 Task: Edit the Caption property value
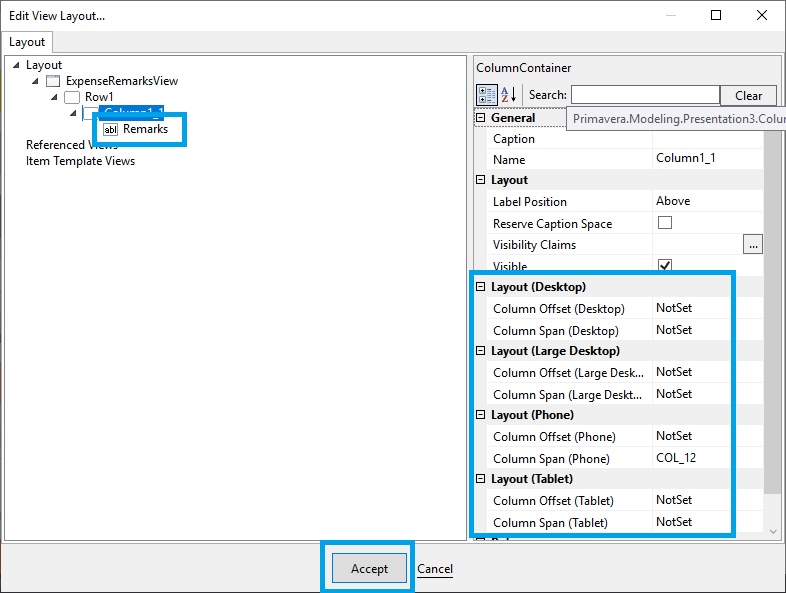point(707,139)
